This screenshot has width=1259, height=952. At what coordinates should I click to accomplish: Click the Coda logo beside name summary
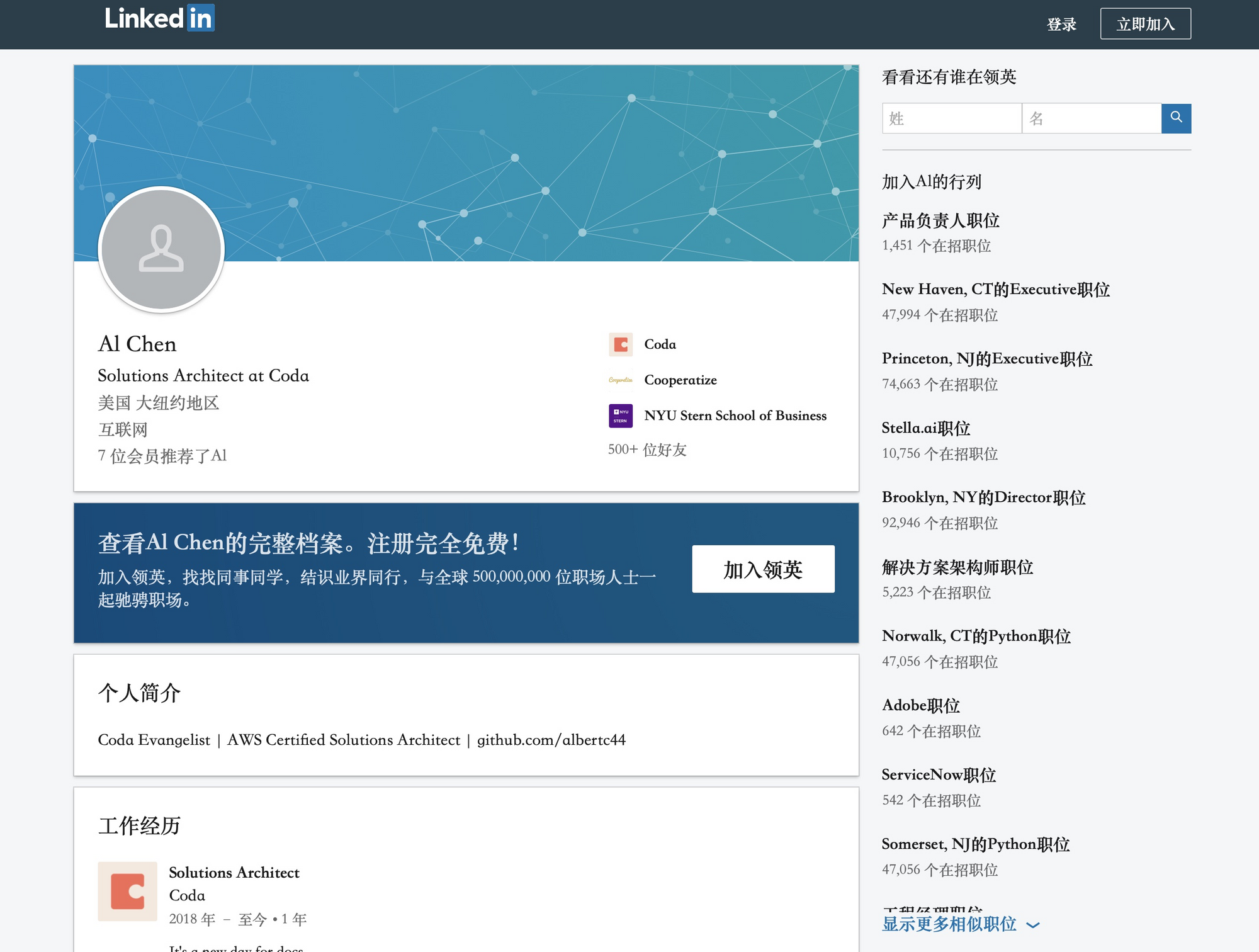point(620,344)
